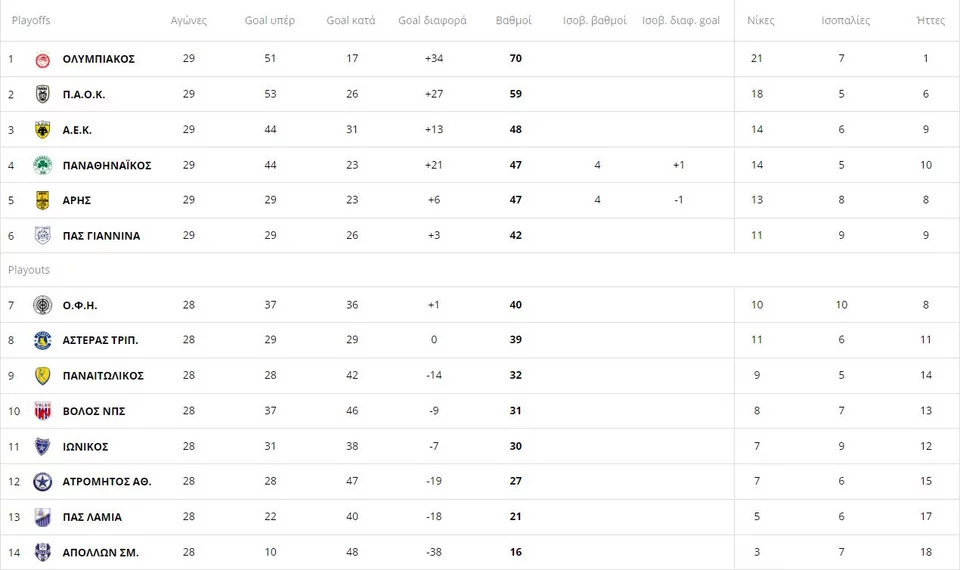960x570 pixels.
Task: Click the Ionikos club crest
Action: [43, 447]
